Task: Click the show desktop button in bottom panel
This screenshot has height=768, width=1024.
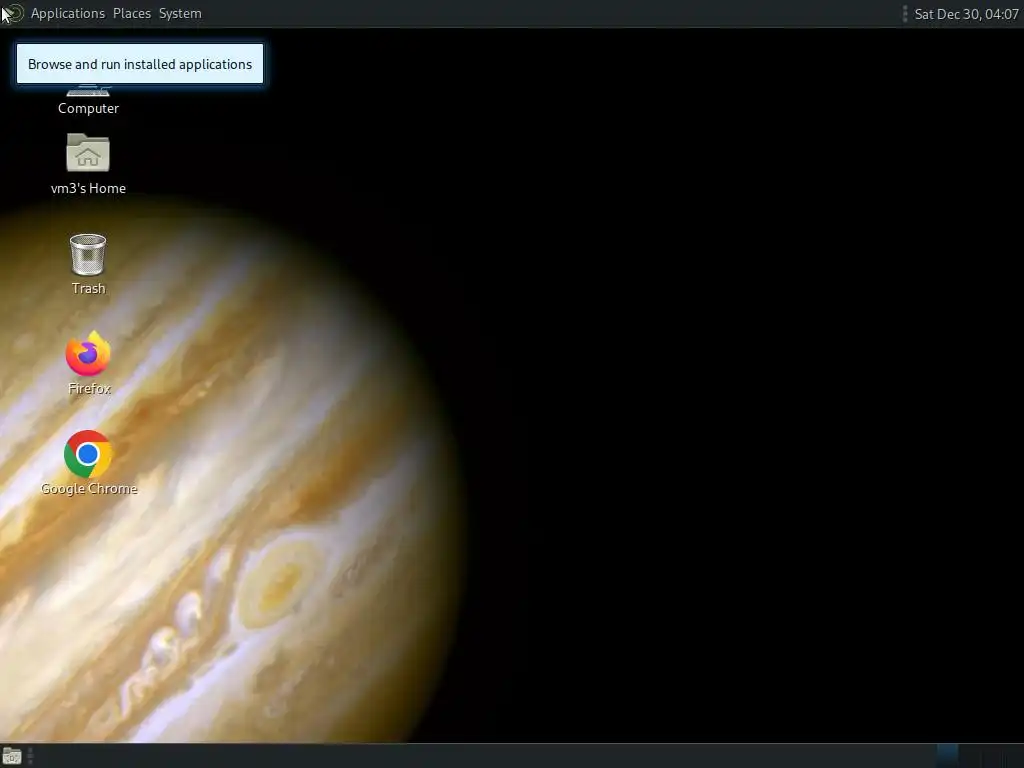Action: pyautogui.click(x=12, y=756)
